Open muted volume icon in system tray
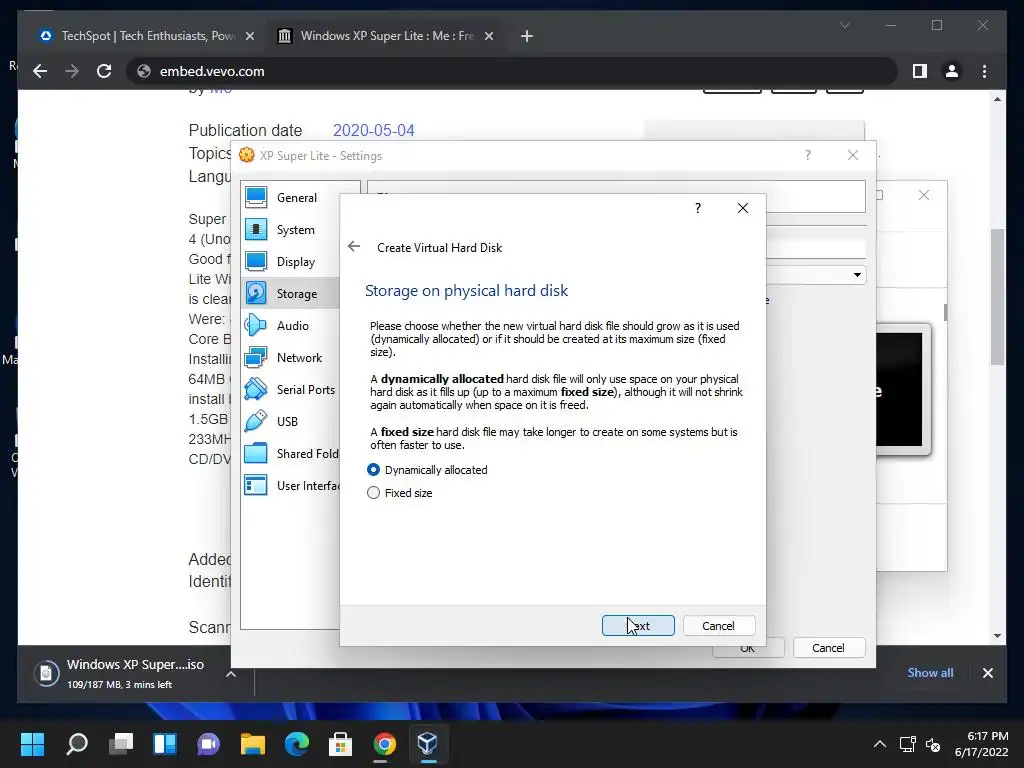Image resolution: width=1024 pixels, height=768 pixels. click(933, 744)
